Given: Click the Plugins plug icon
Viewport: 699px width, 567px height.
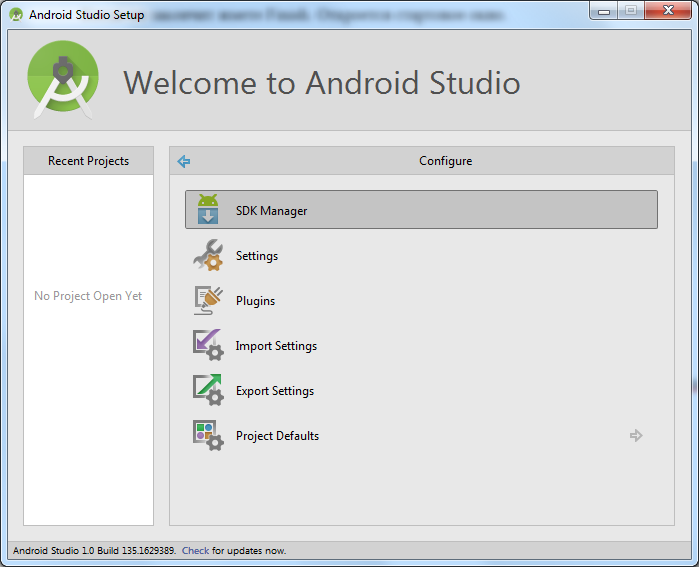Looking at the screenshot, I should pyautogui.click(x=207, y=301).
